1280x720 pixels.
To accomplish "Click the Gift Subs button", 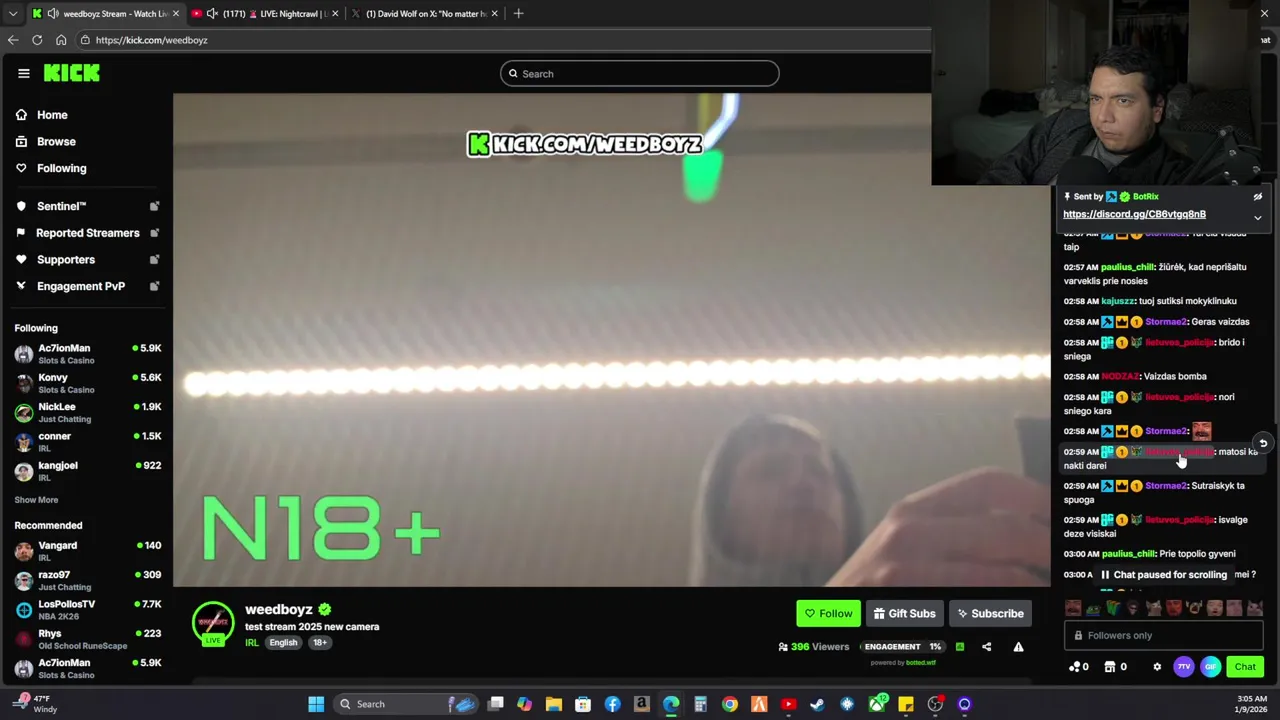I will tap(904, 614).
